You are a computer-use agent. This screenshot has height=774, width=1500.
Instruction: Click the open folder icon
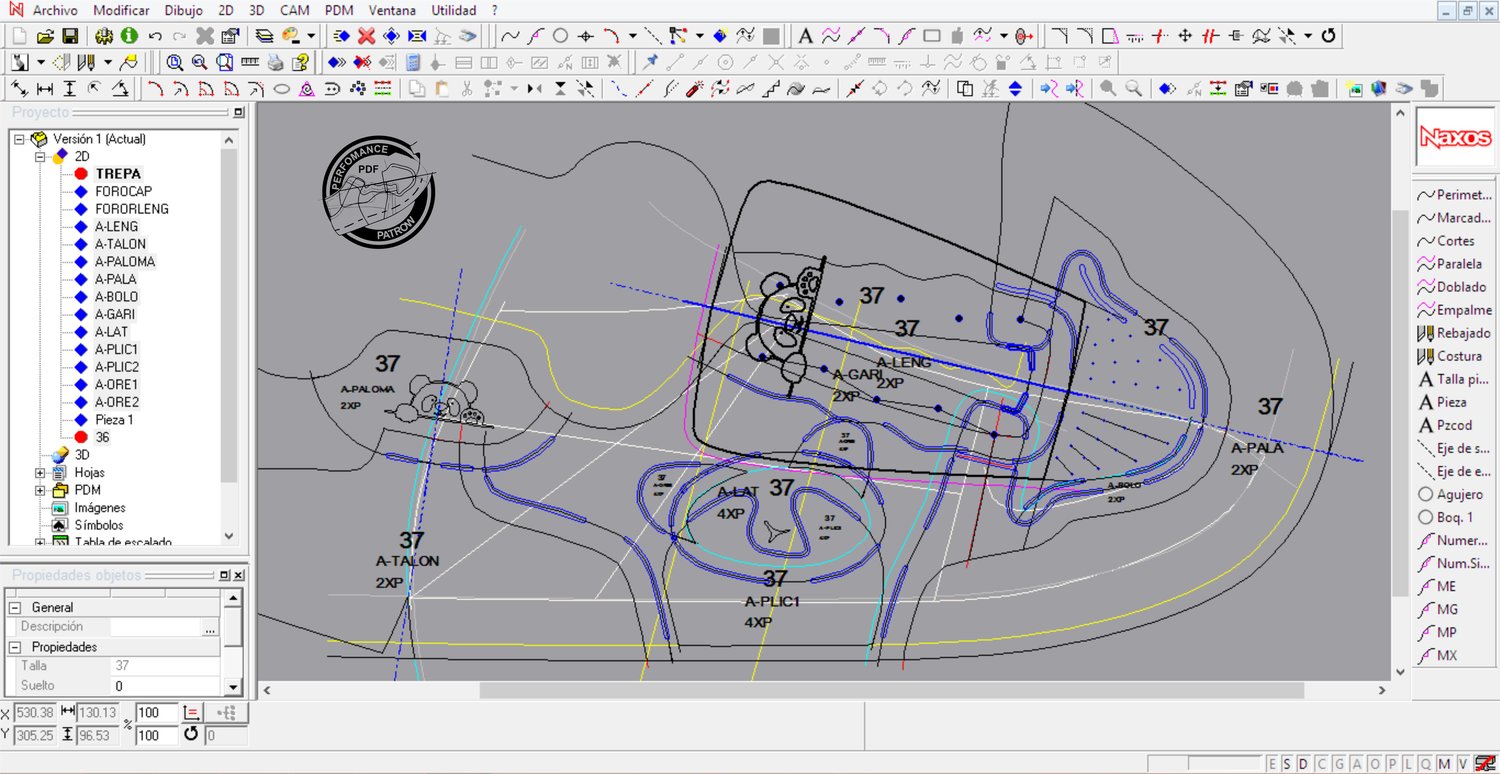coord(45,36)
